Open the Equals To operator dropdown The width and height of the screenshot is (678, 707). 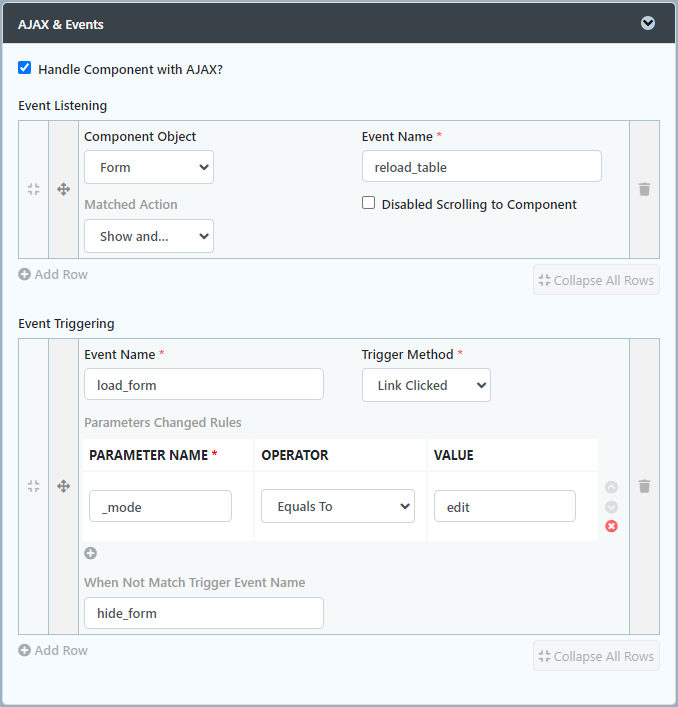coord(337,506)
